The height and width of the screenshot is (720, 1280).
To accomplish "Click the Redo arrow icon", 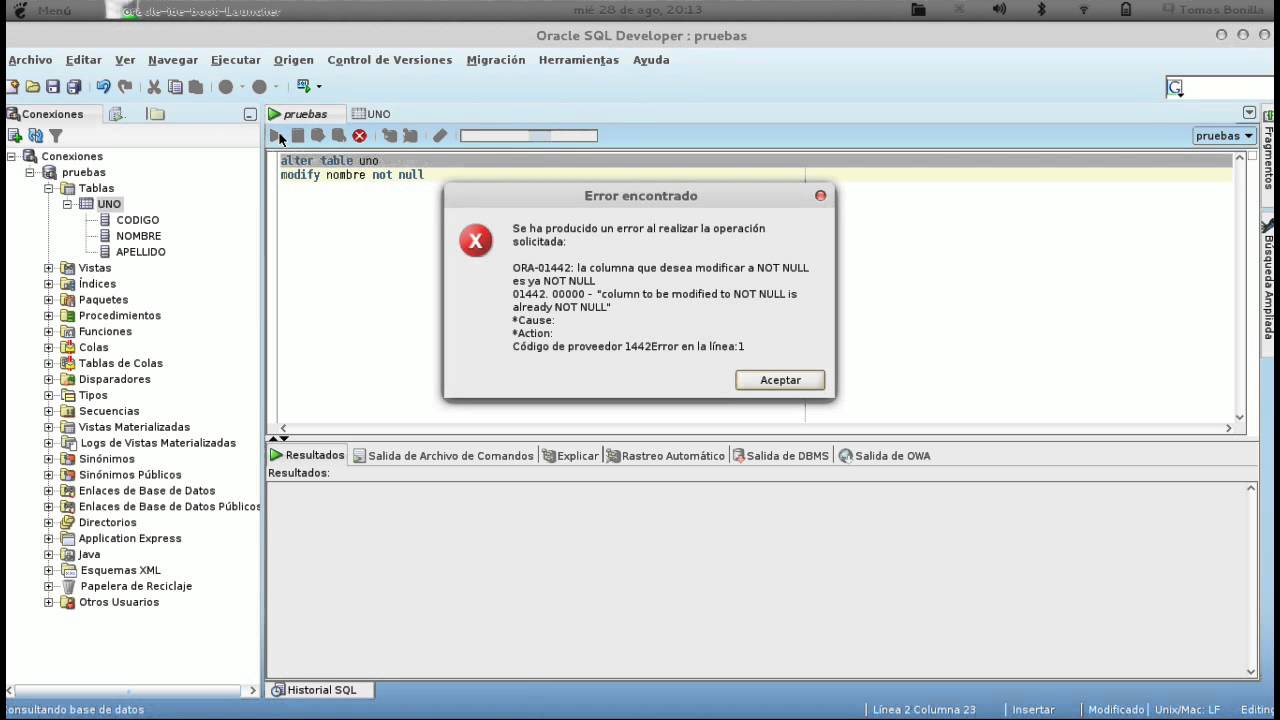I will 125,87.
